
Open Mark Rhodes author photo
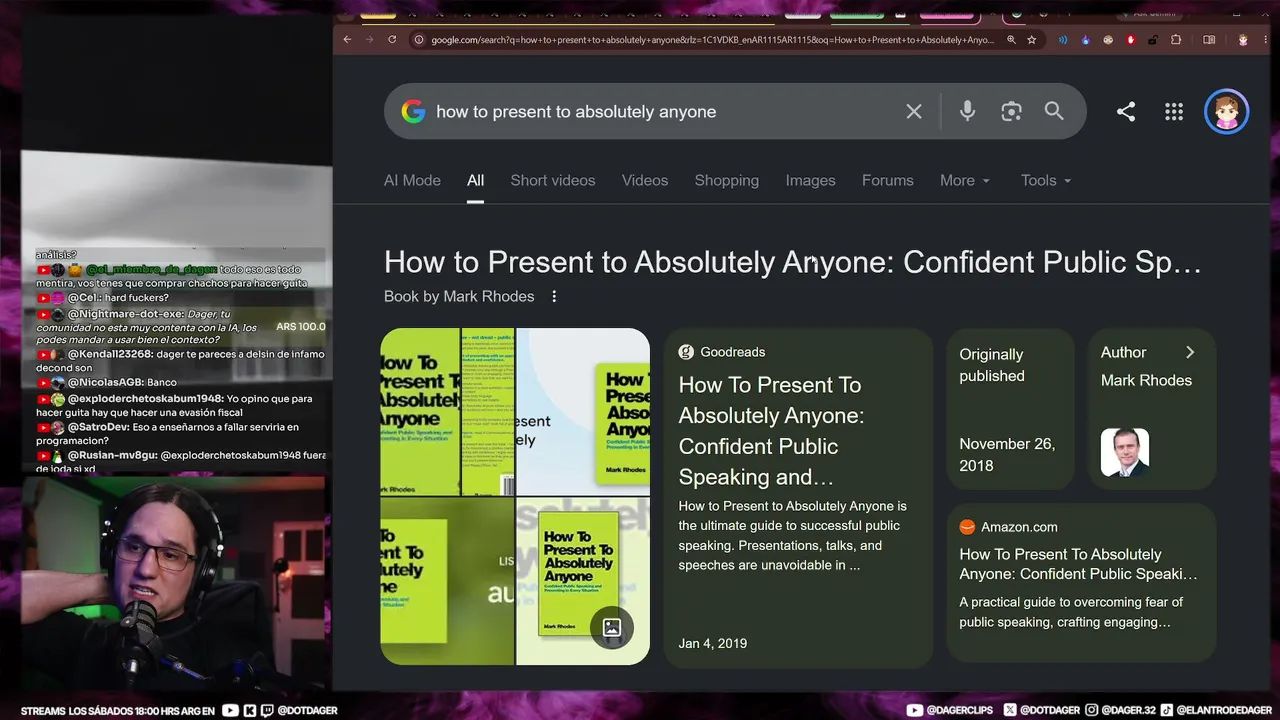pos(1125,452)
